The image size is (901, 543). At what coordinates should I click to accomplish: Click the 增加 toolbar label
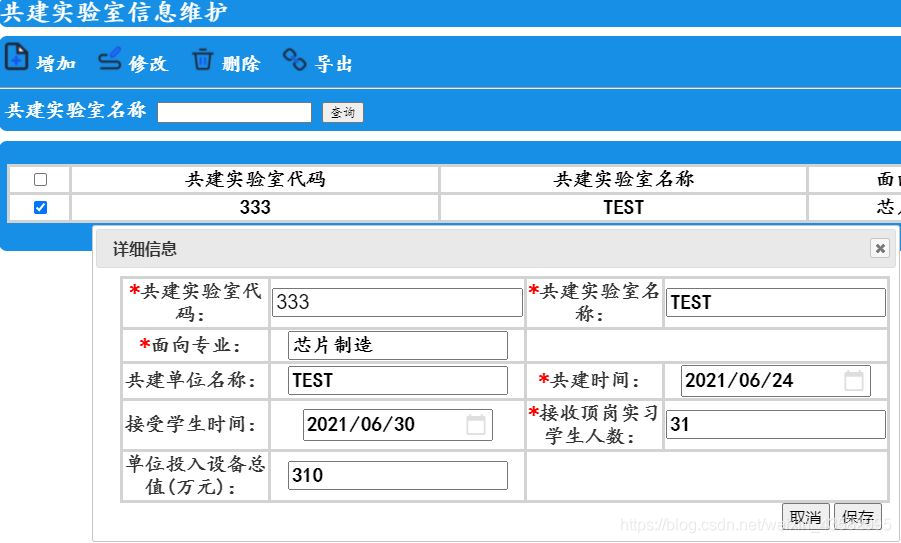tap(56, 63)
